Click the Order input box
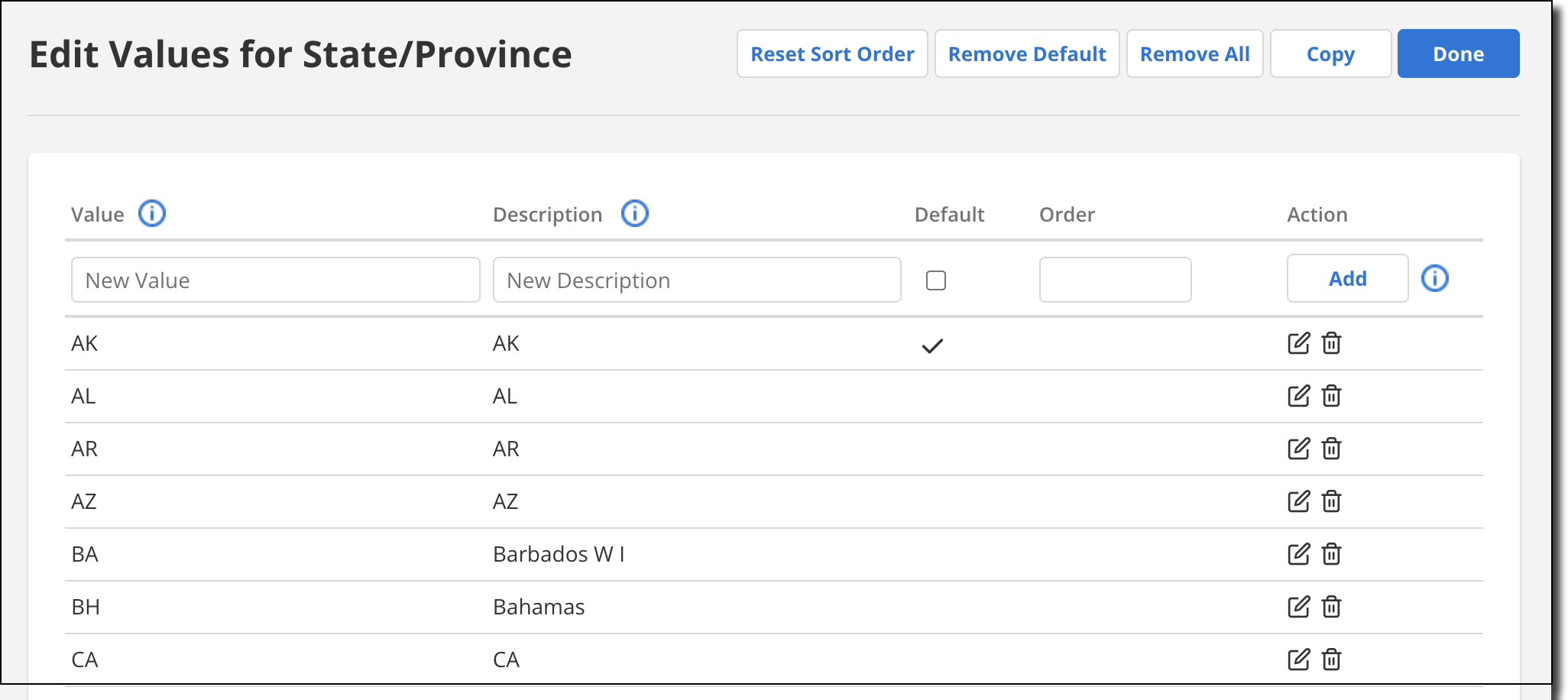Screen dimensions: 1568x700 (x=1115, y=280)
